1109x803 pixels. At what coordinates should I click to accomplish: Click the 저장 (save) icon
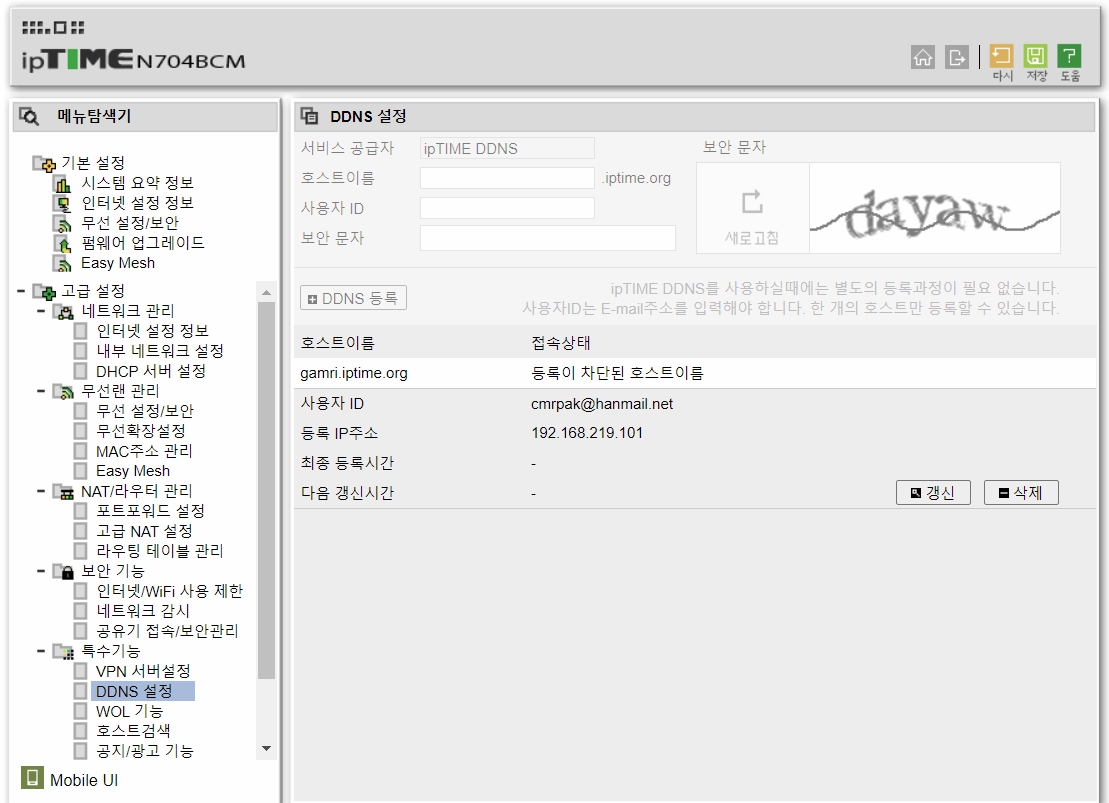pyautogui.click(x=1035, y=56)
